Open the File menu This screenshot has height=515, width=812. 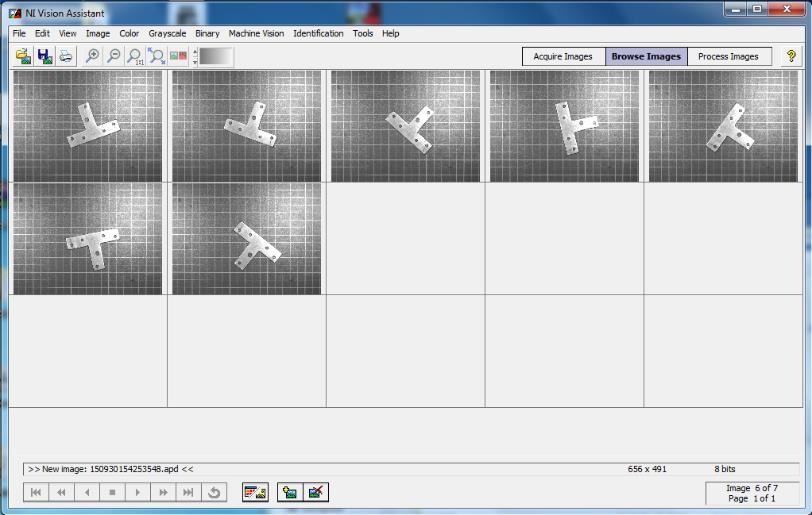[x=19, y=33]
